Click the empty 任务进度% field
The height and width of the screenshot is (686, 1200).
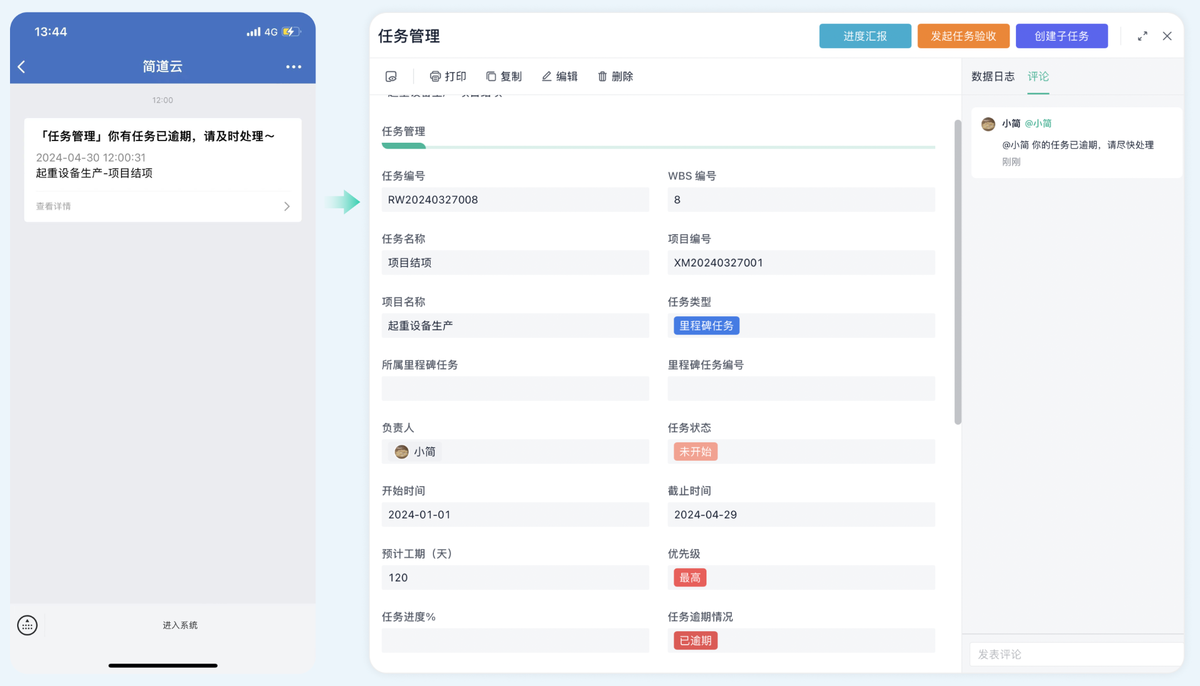[x=515, y=641]
